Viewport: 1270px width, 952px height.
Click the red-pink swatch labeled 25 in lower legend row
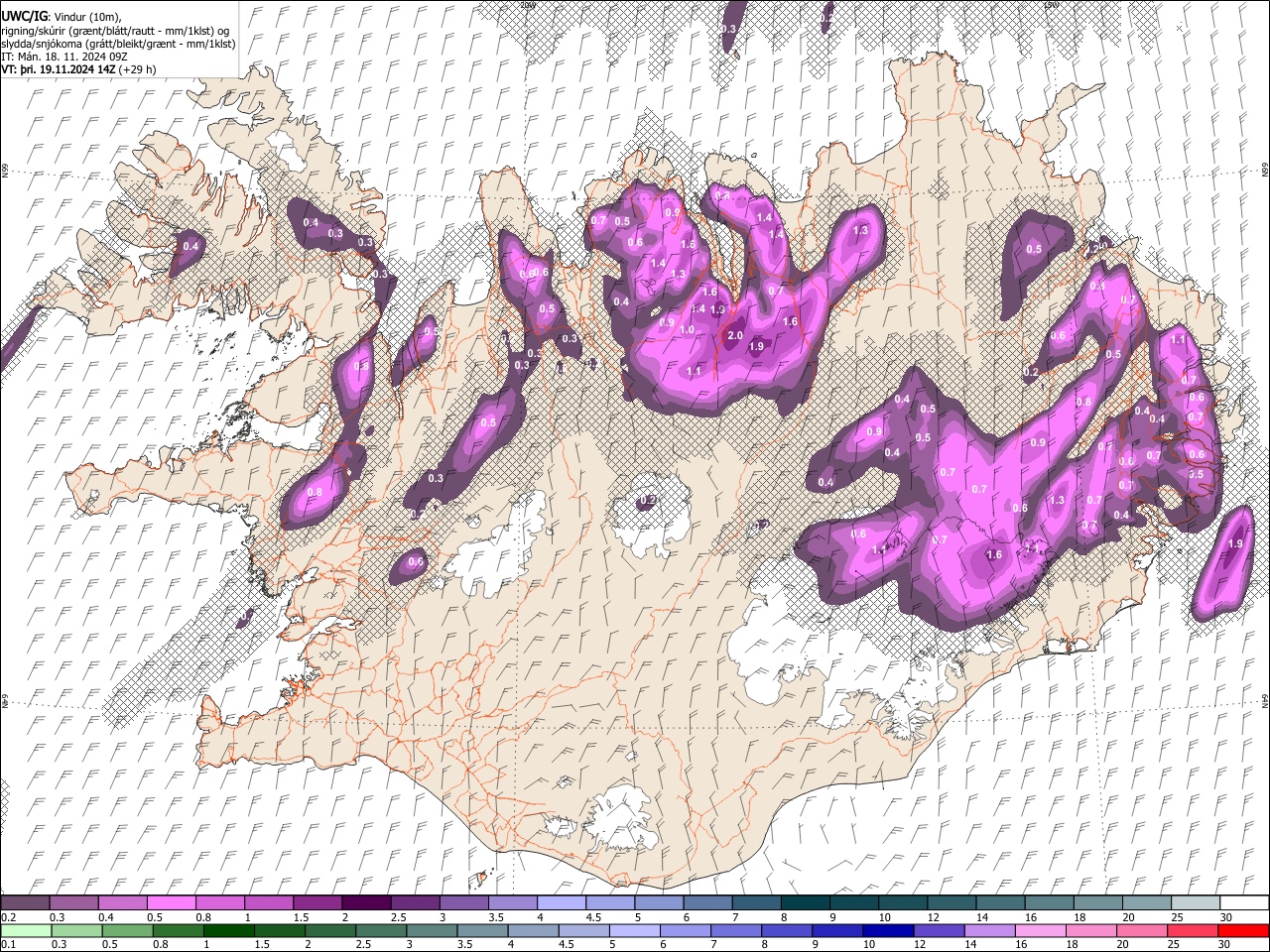pyautogui.click(x=1194, y=930)
